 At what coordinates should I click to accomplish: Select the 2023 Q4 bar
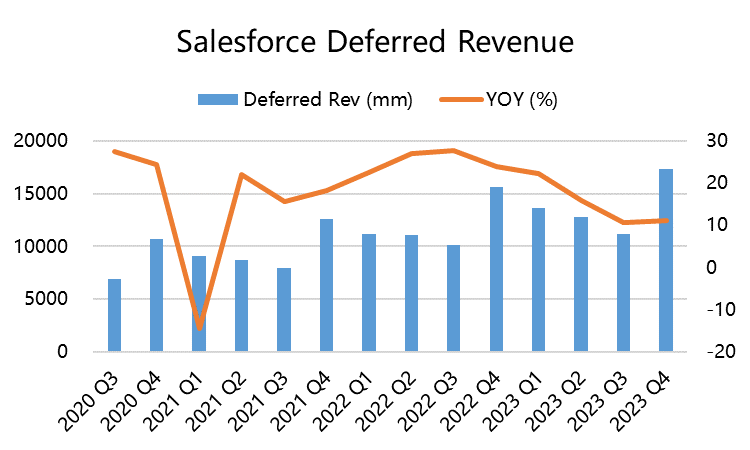click(x=666, y=260)
